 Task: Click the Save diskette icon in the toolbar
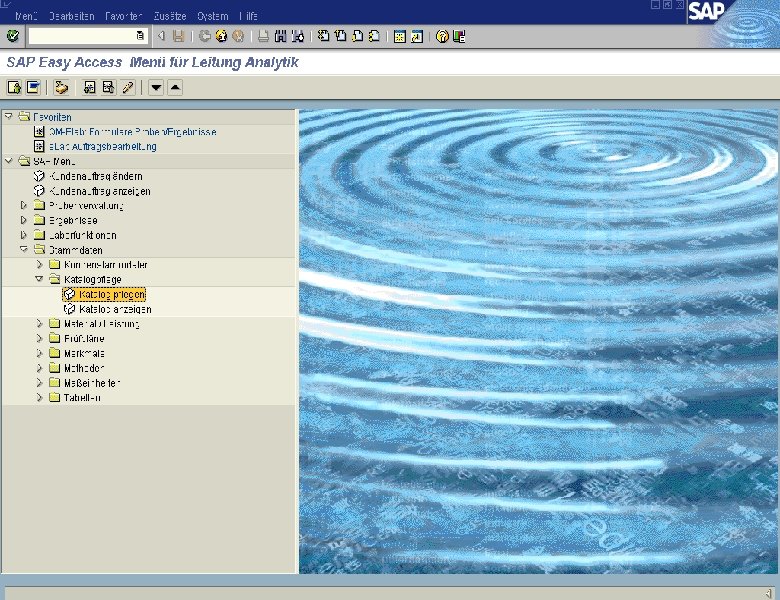pyautogui.click(x=179, y=36)
